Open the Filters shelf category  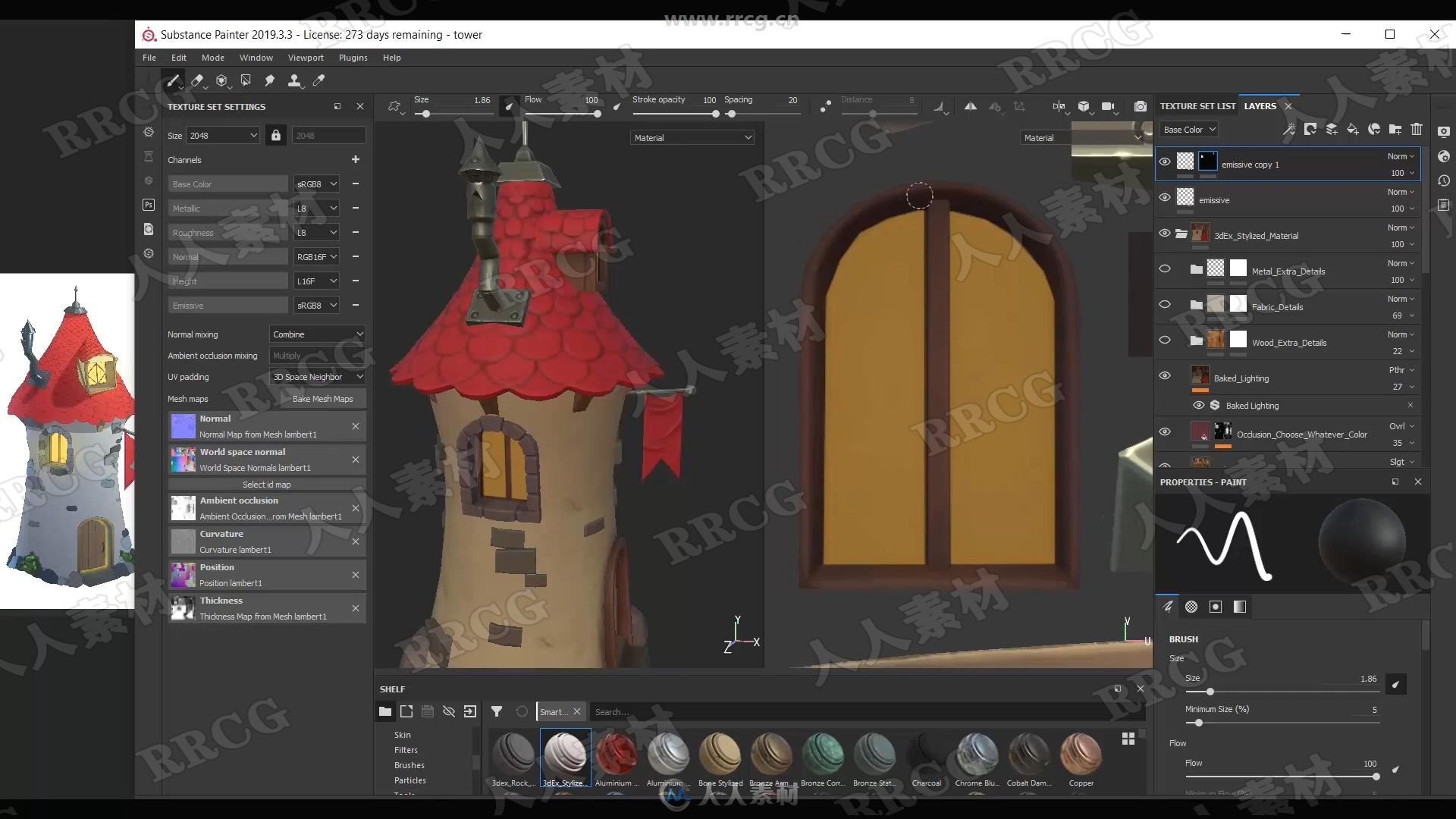(406, 749)
